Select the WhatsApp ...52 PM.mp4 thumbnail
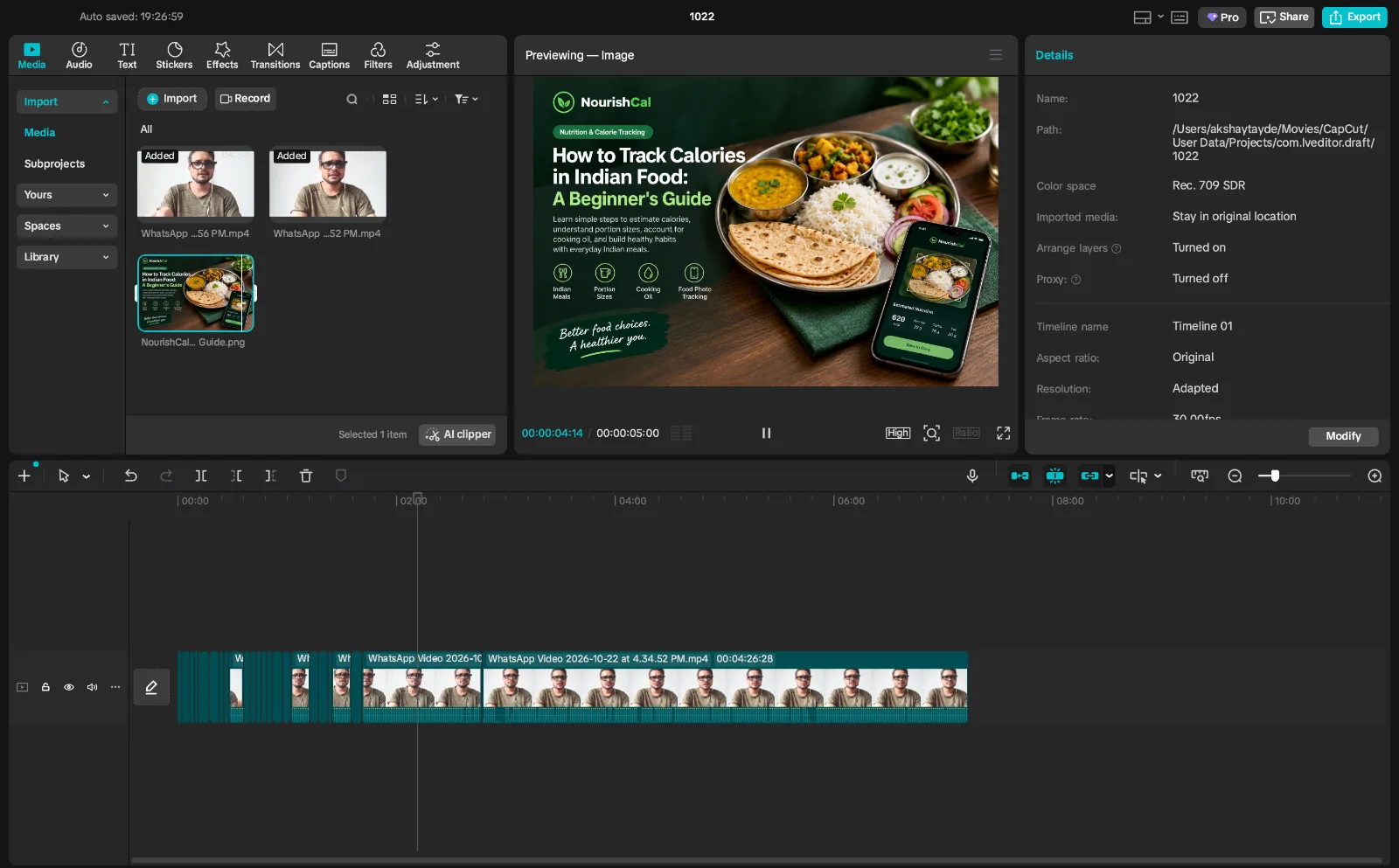Screen dimensions: 1399x868 tap(328, 183)
